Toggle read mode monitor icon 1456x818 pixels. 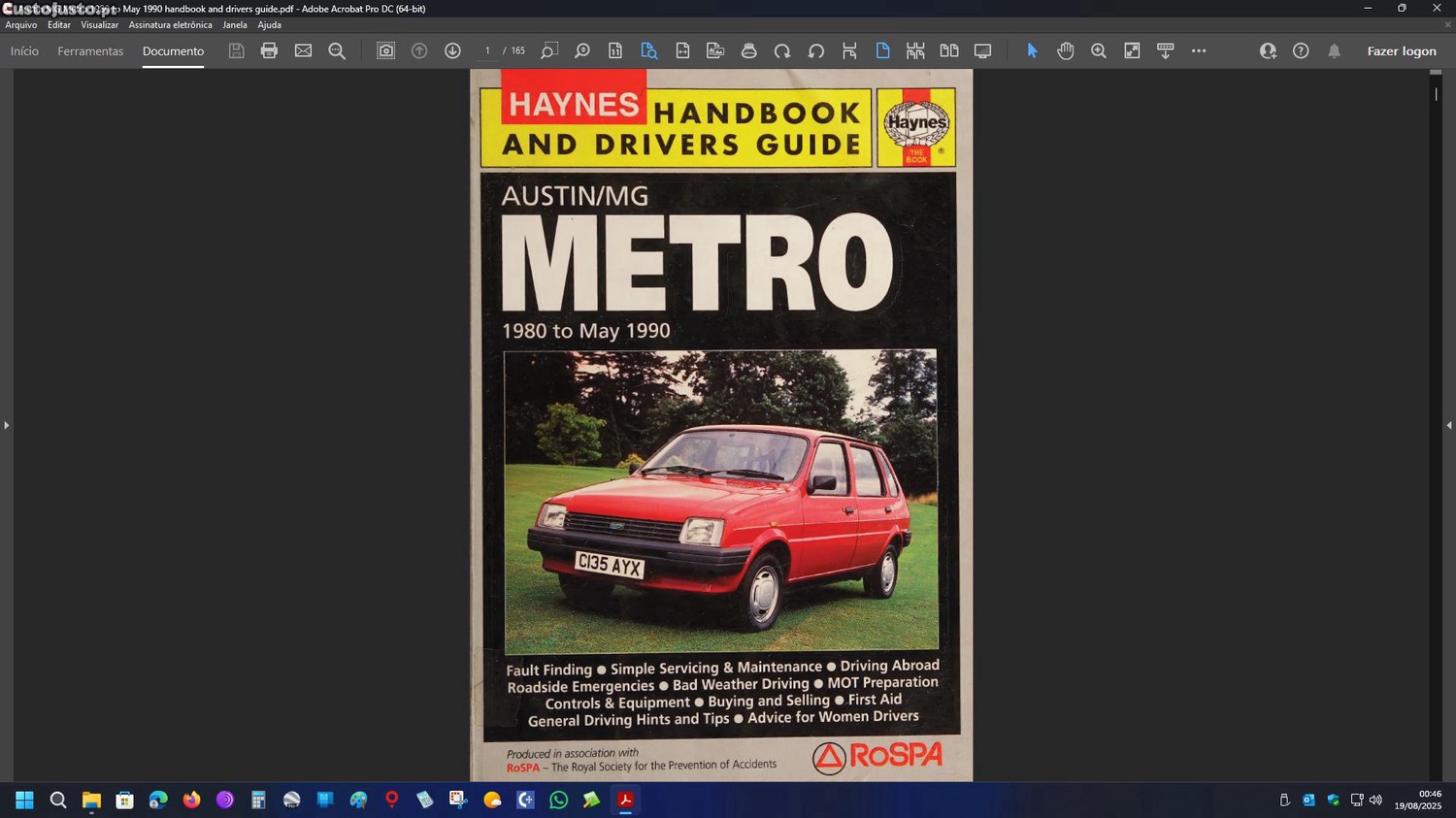pyautogui.click(x=982, y=50)
